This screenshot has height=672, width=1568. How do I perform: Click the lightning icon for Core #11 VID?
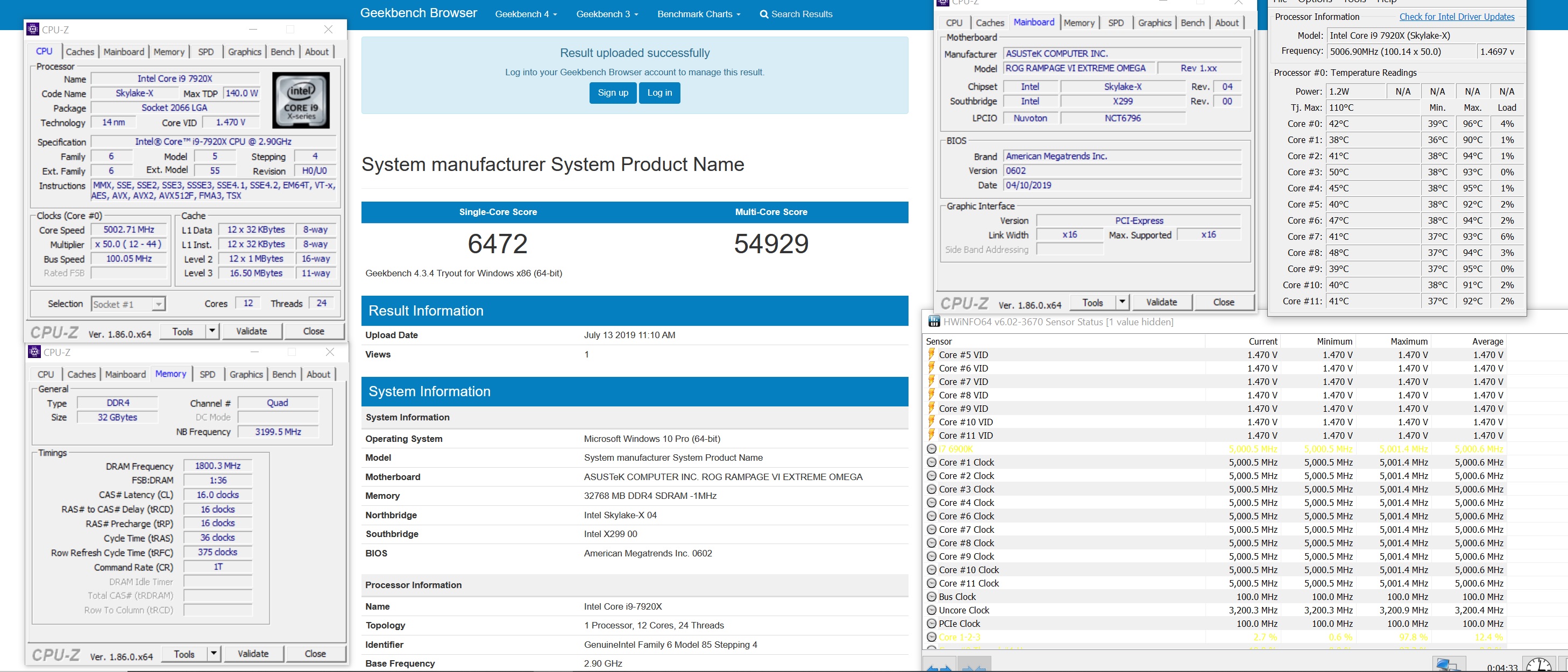931,435
